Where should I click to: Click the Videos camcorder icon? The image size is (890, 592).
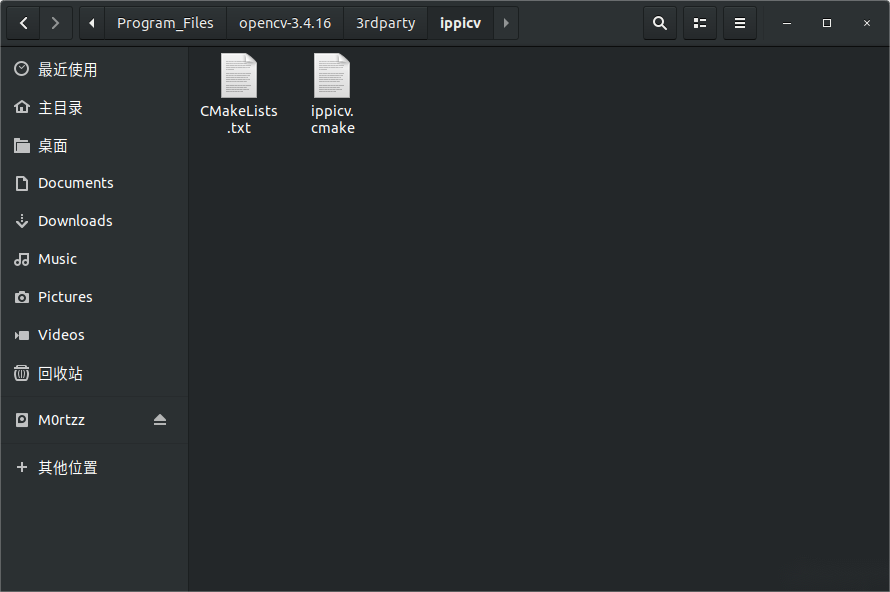(x=22, y=335)
